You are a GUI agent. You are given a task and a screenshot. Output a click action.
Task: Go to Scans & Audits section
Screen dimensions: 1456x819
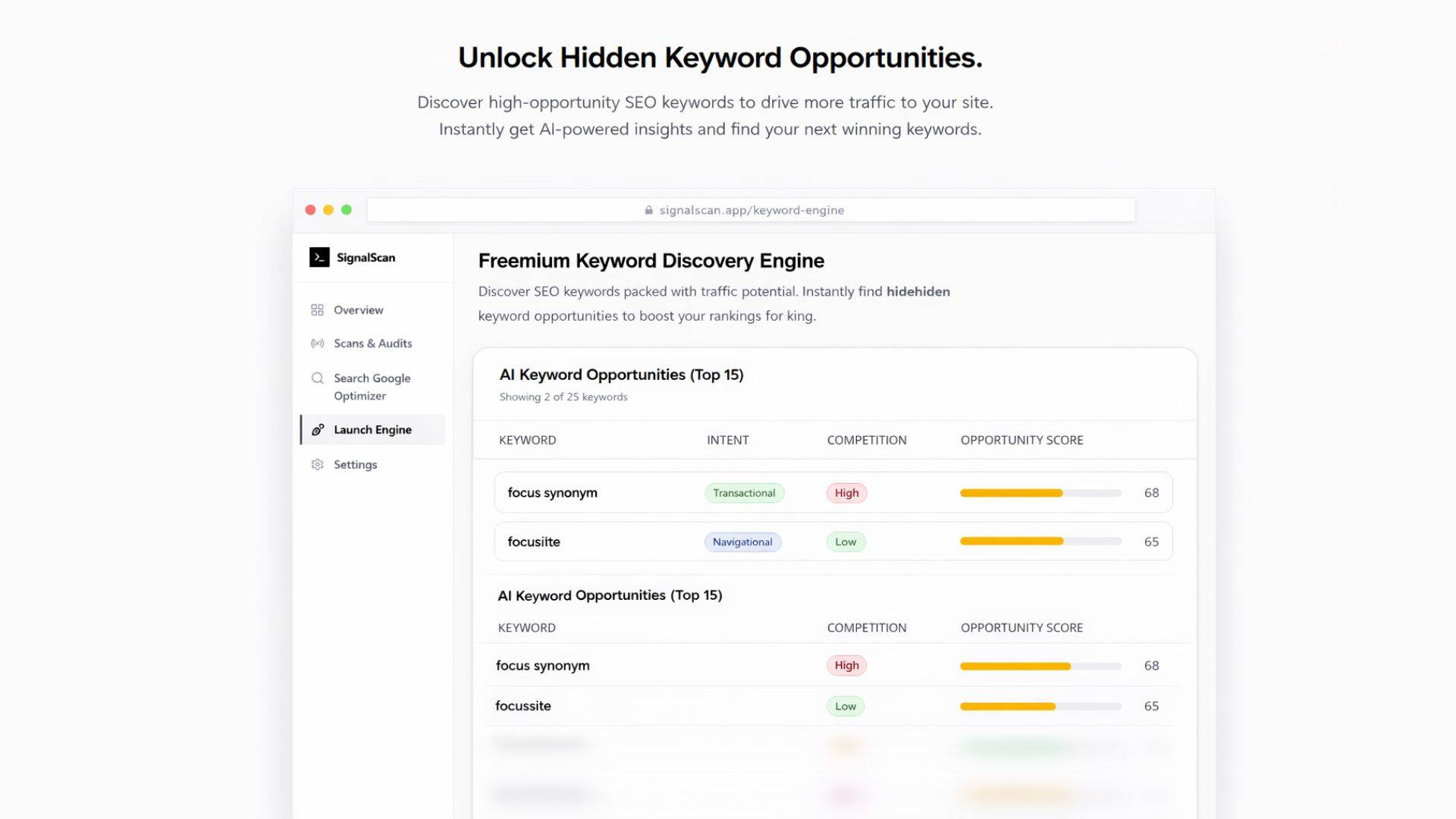pos(372,344)
